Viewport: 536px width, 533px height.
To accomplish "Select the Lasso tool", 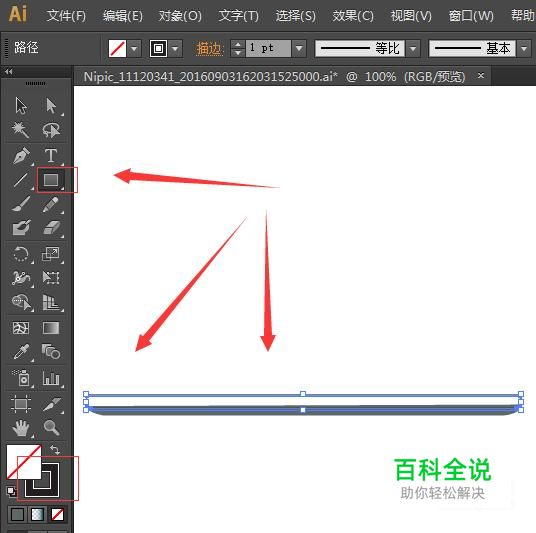I will click(51, 130).
